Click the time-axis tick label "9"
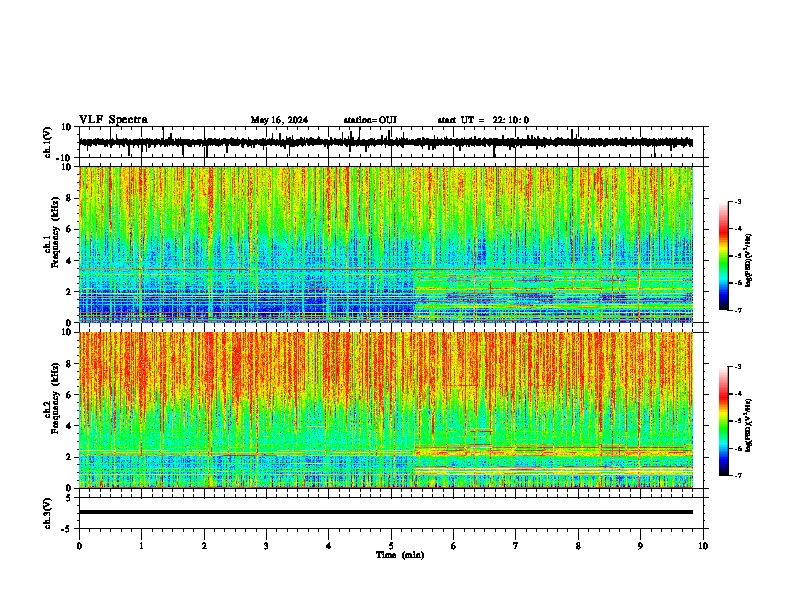The height and width of the screenshot is (612, 792). [x=640, y=546]
